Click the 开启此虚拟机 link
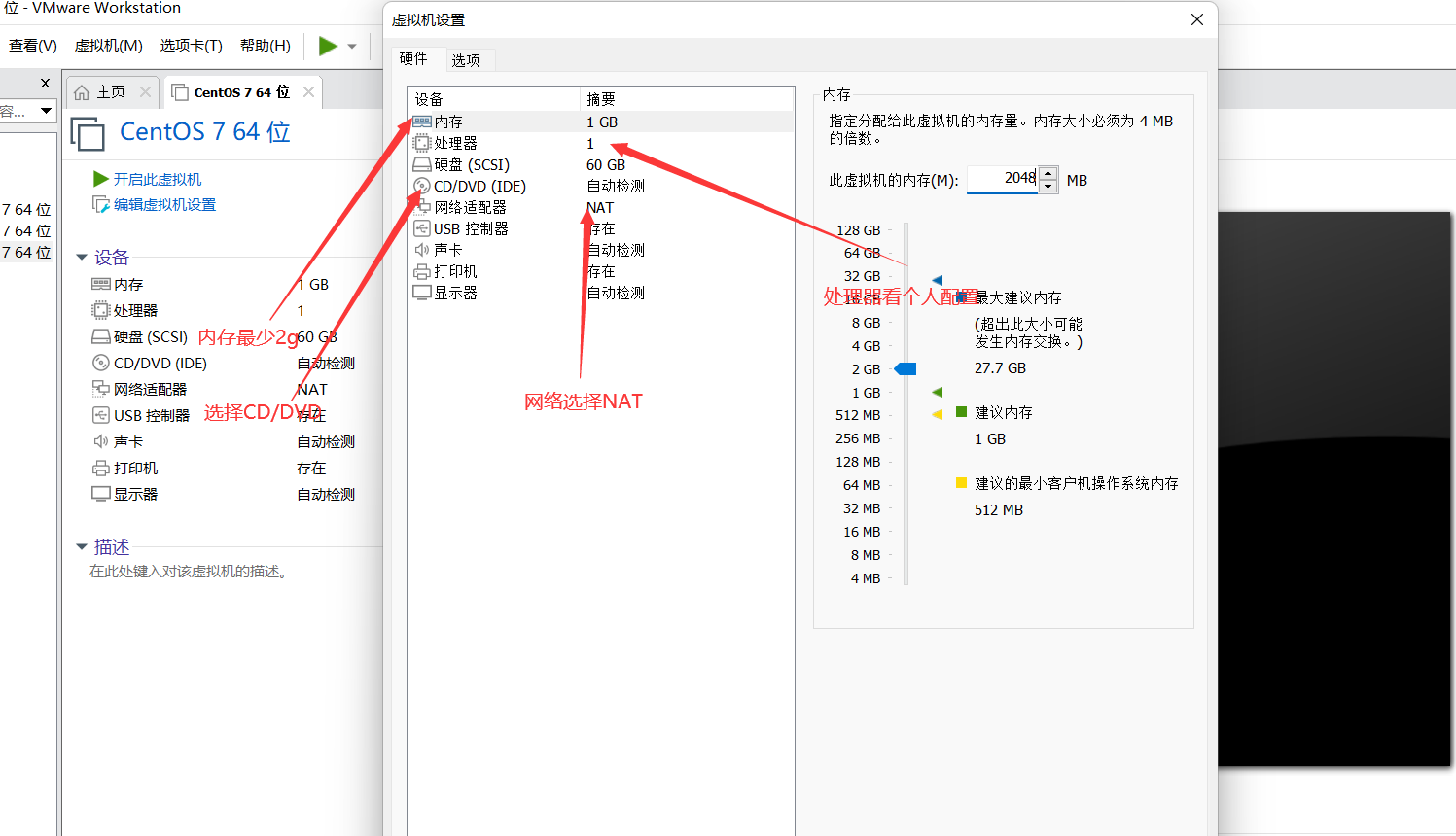This screenshot has width=1456, height=836. tap(158, 179)
